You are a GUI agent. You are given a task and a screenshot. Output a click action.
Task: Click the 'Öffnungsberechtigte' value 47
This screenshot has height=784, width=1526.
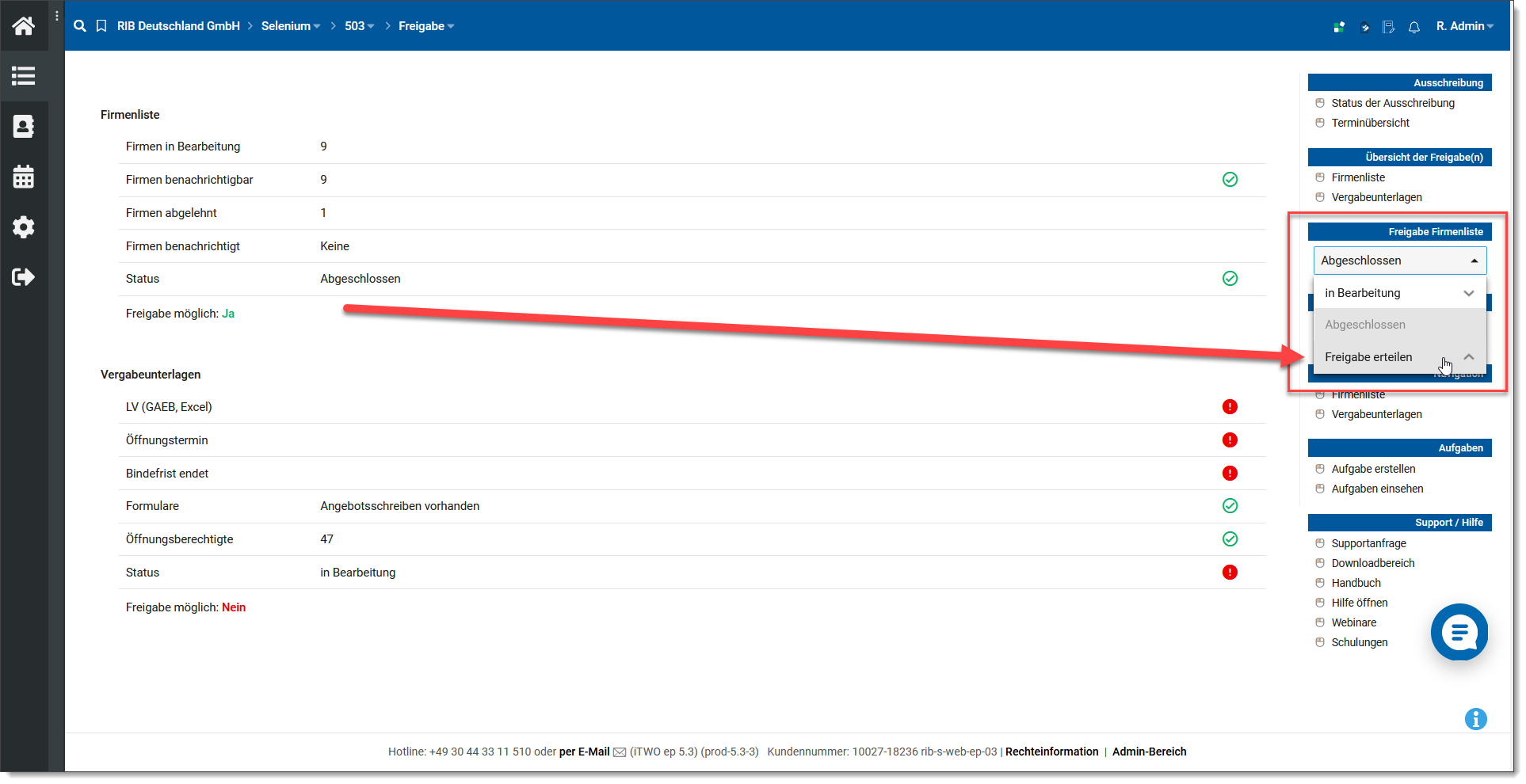coord(326,539)
